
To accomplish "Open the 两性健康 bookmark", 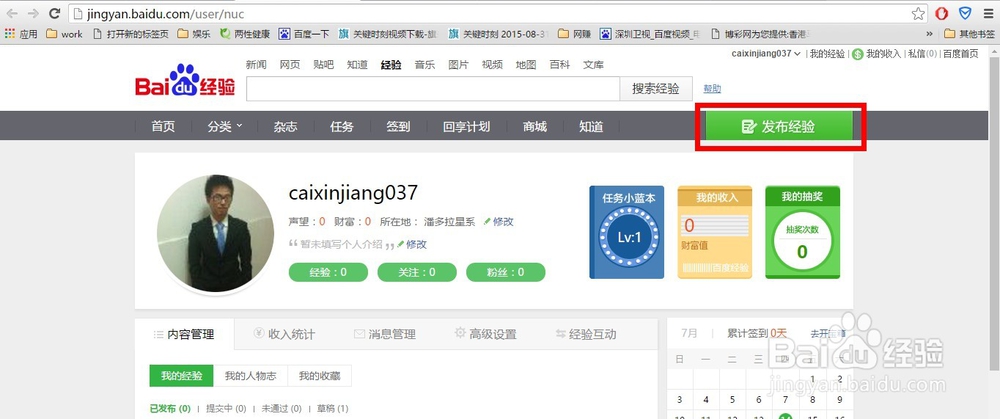I will click(245, 34).
